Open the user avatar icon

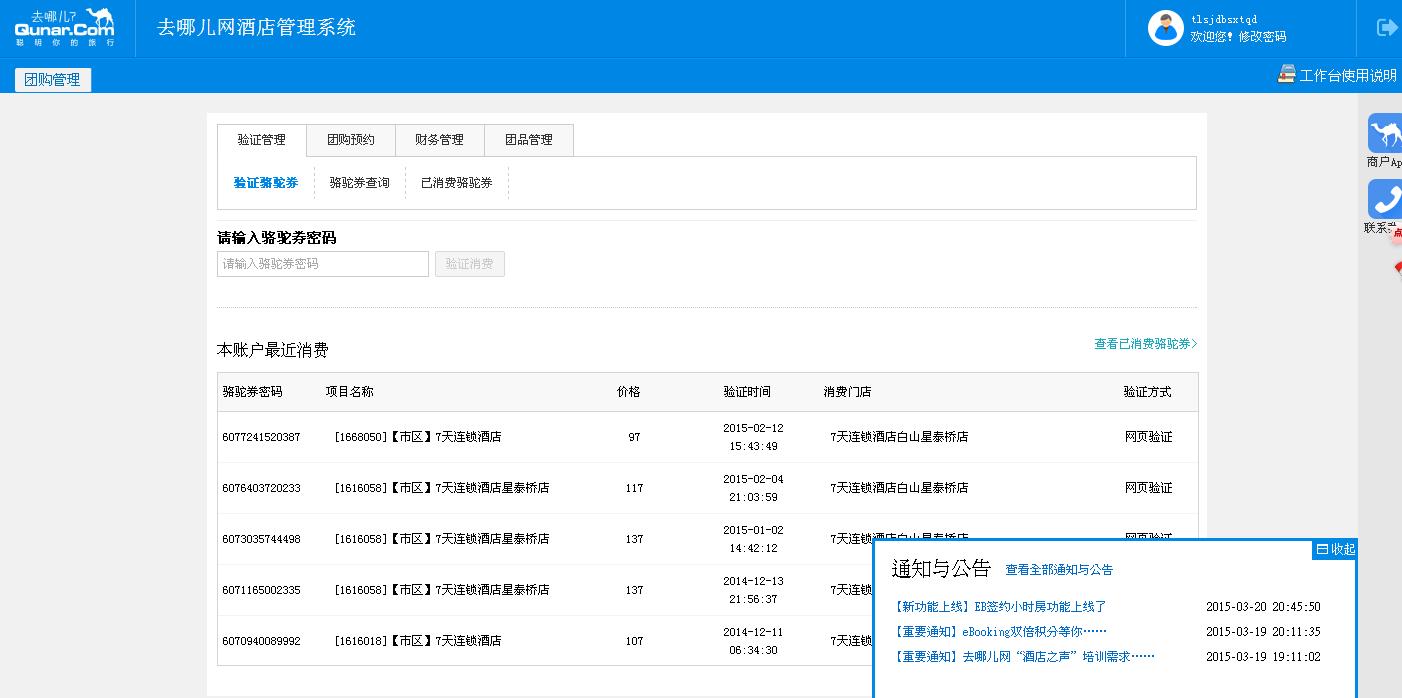1165,28
